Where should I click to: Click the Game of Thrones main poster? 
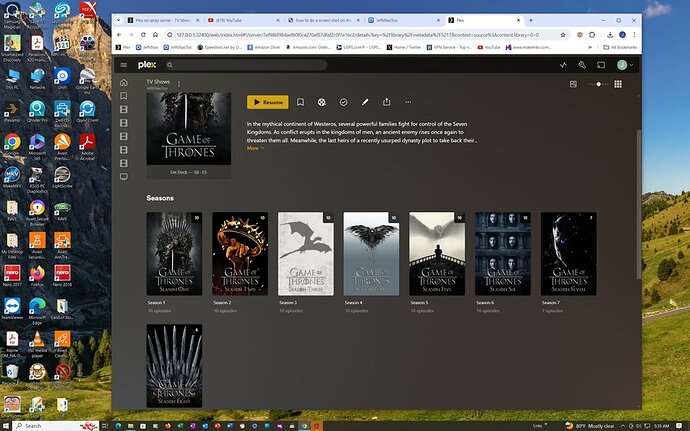tap(188, 129)
